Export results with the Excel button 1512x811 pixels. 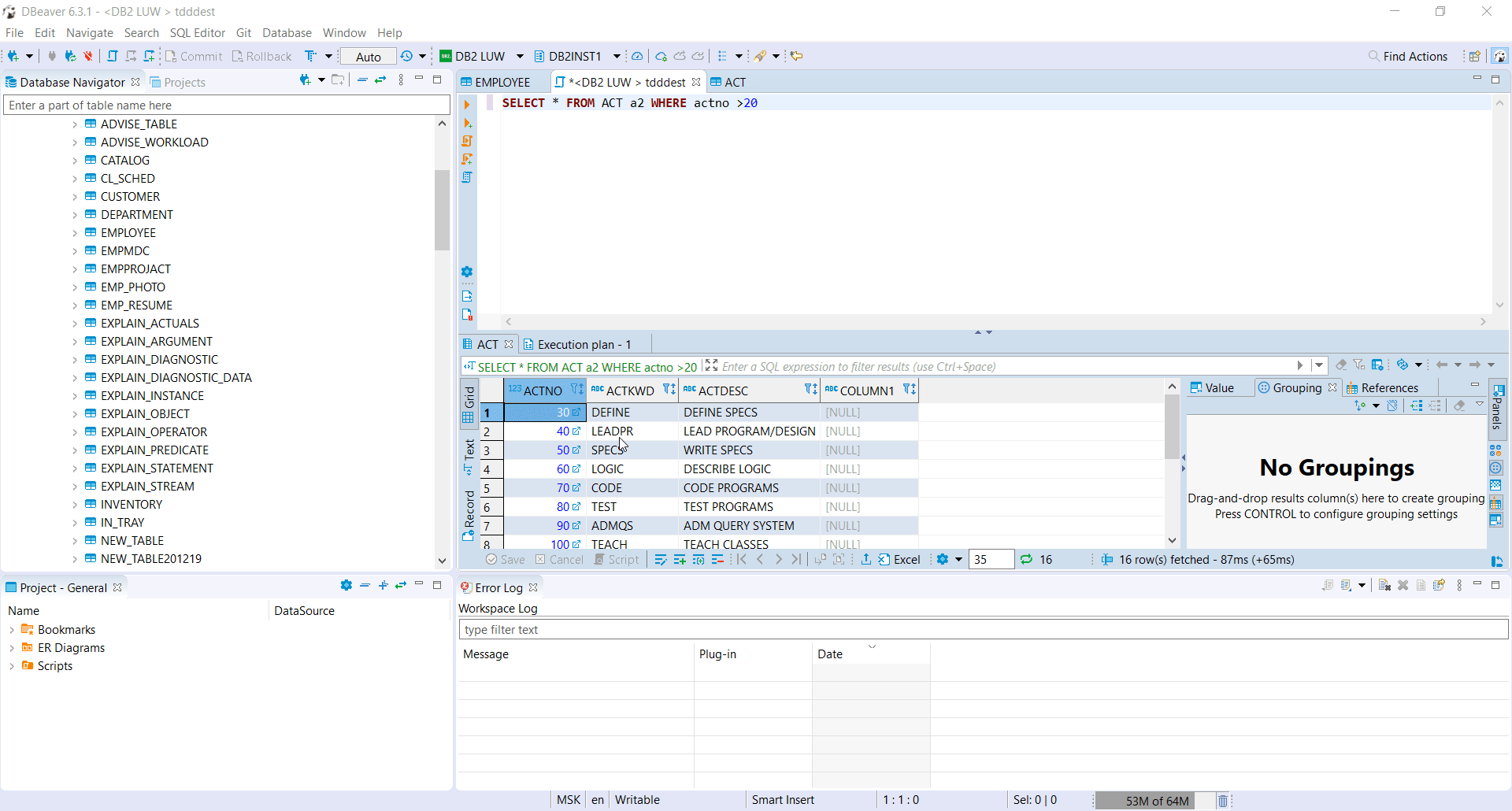(899, 560)
